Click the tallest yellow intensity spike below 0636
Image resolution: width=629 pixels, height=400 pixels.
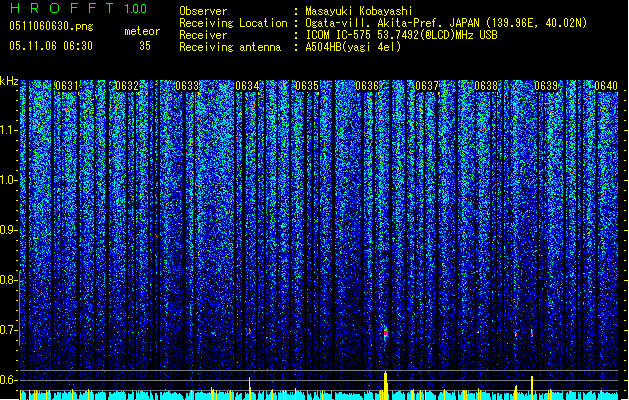[x=386, y=386]
